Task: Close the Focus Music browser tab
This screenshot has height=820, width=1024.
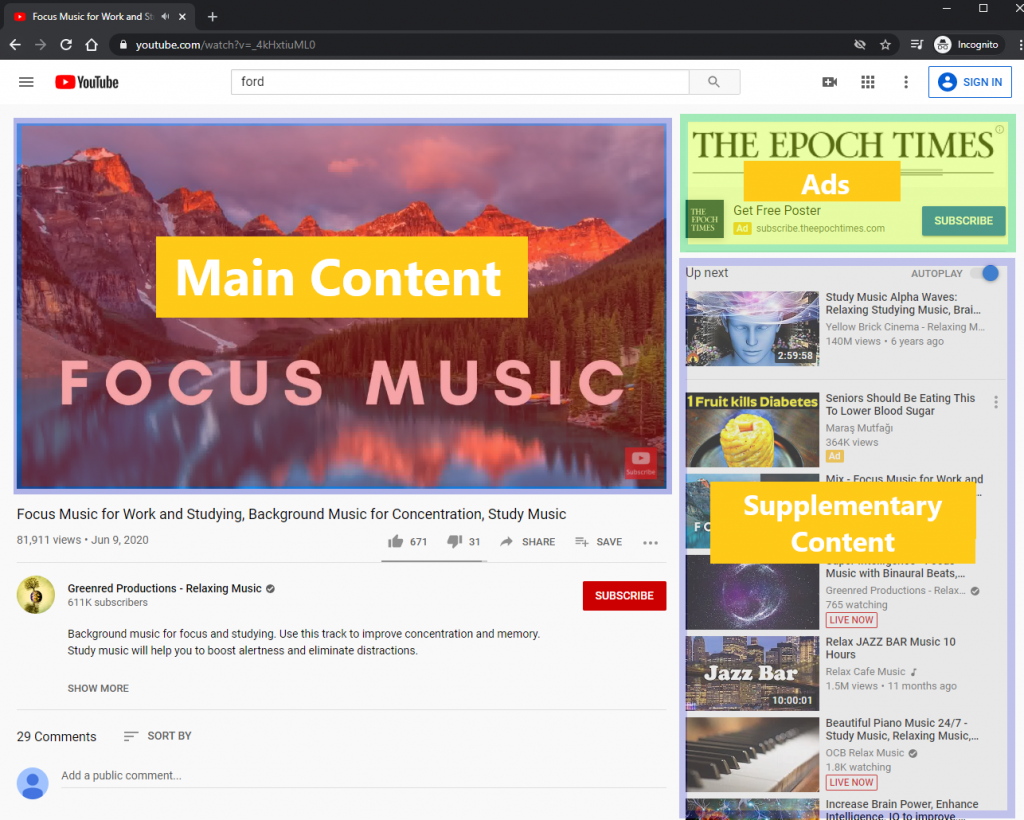Action: coord(182,16)
